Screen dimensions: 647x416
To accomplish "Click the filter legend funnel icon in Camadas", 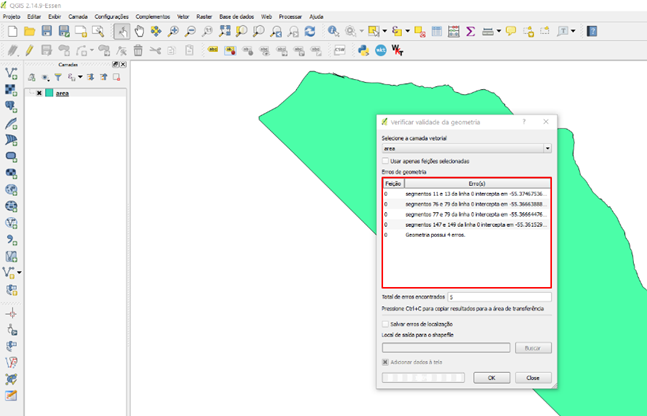I will (58, 77).
